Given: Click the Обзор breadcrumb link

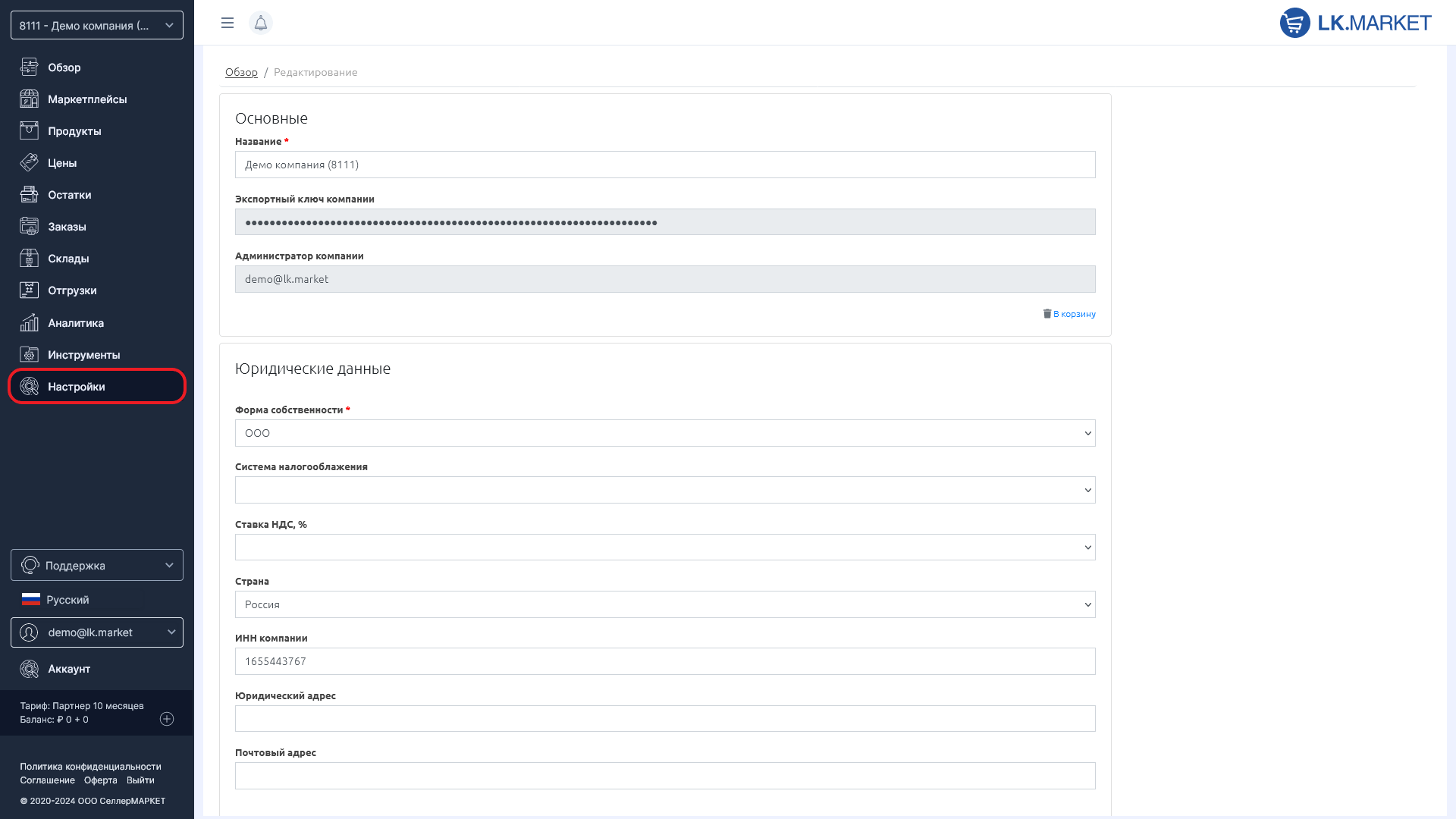Looking at the screenshot, I should point(241,72).
